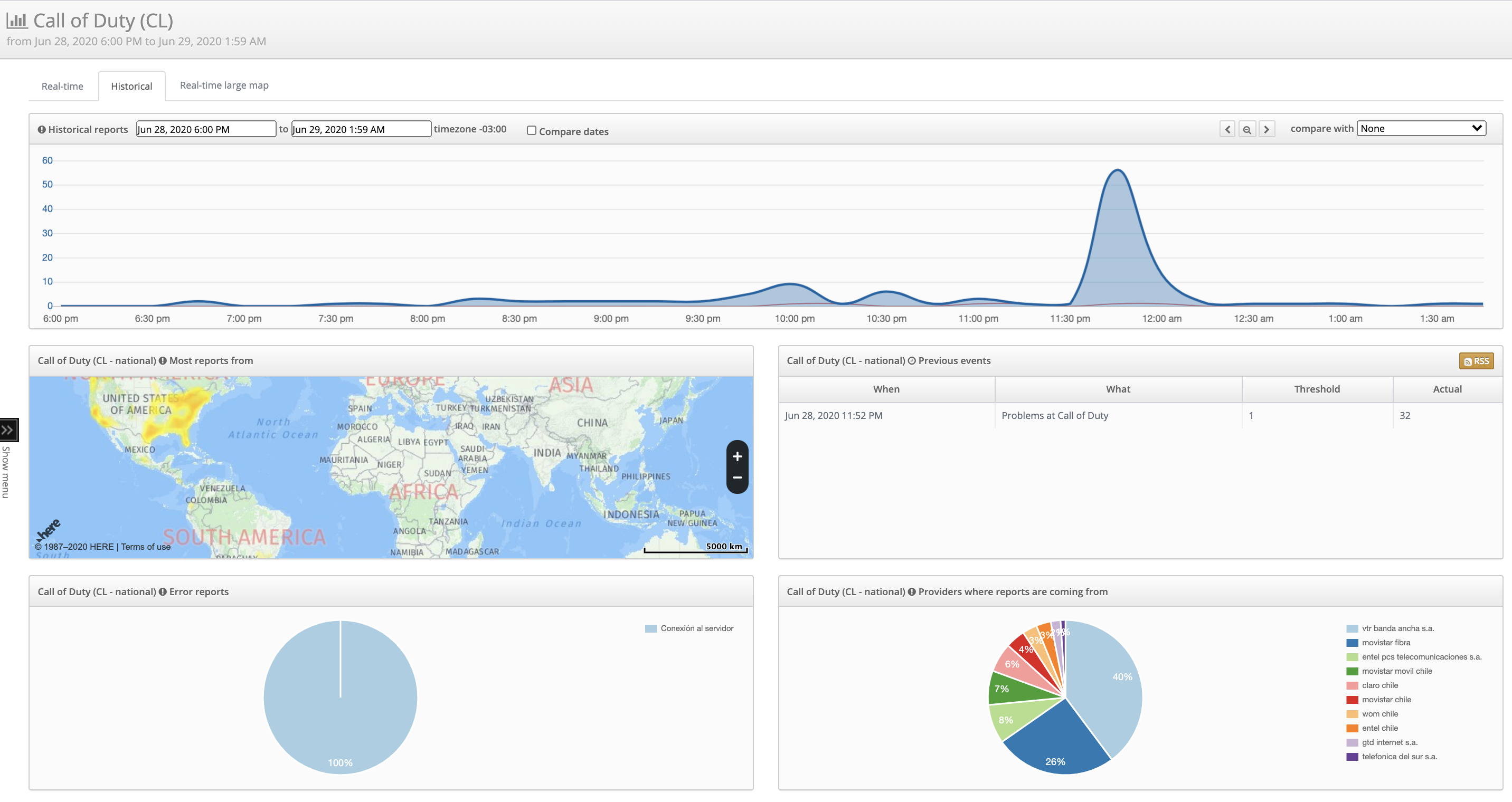Image resolution: width=1512 pixels, height=802 pixels.
Task: Open the compare with dropdown
Action: coord(1421,129)
